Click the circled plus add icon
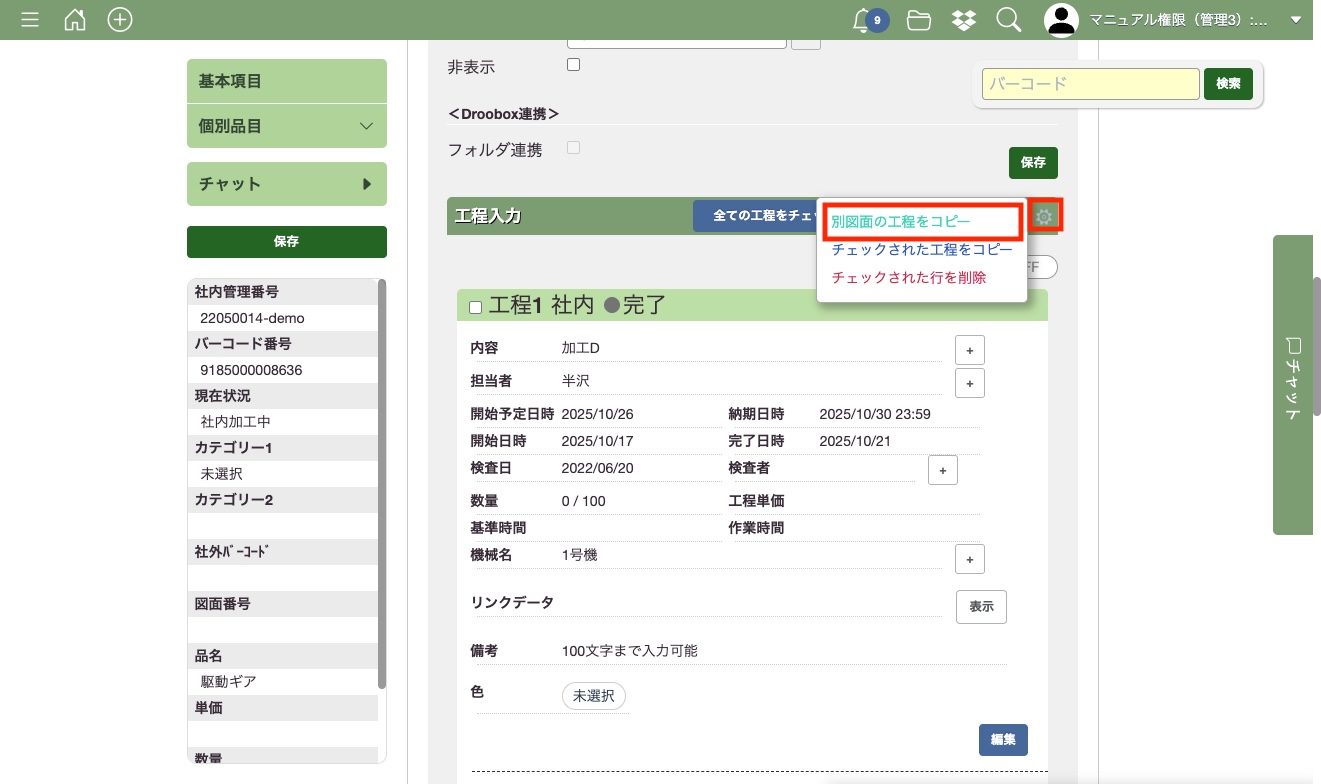The width and height of the screenshot is (1321, 784). coord(120,20)
